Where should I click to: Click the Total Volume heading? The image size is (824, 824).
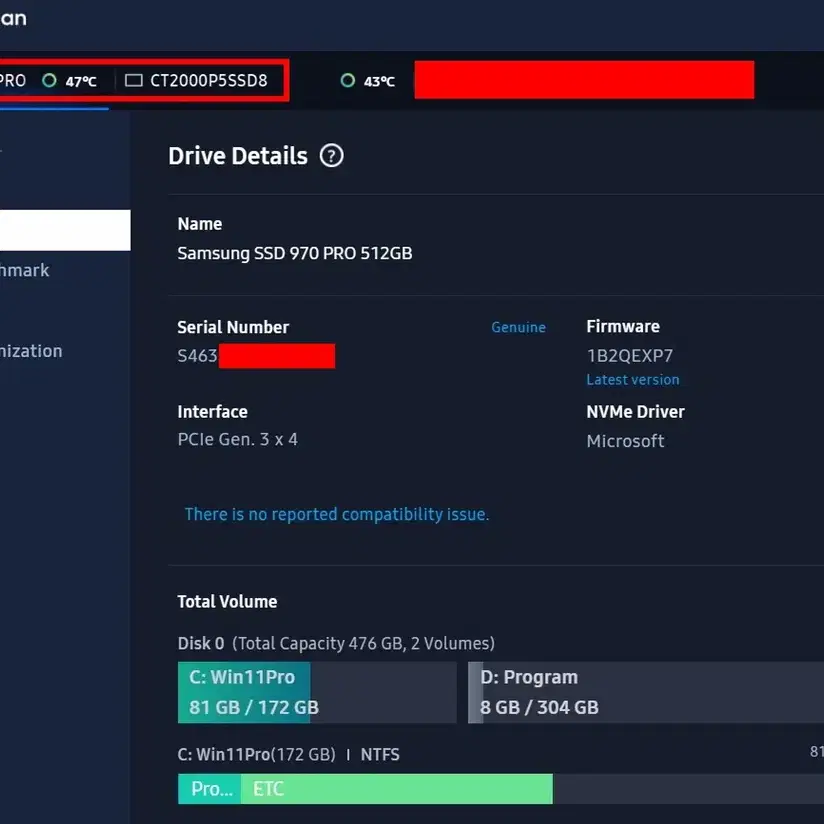coord(227,602)
